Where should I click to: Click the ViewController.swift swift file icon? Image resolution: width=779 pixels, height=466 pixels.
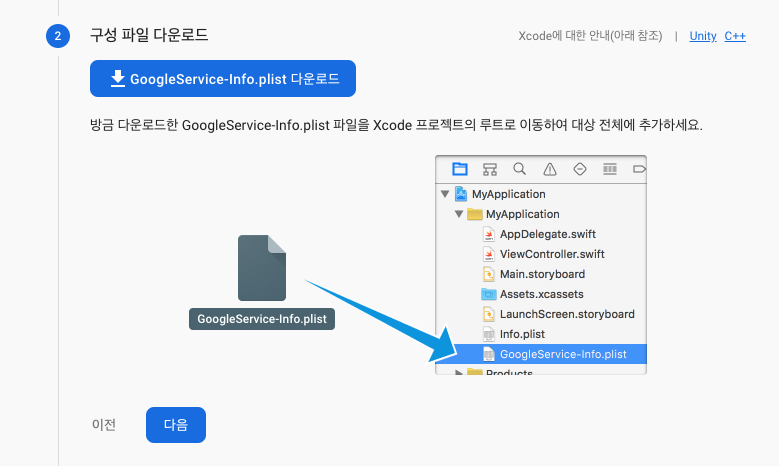pyautogui.click(x=489, y=254)
